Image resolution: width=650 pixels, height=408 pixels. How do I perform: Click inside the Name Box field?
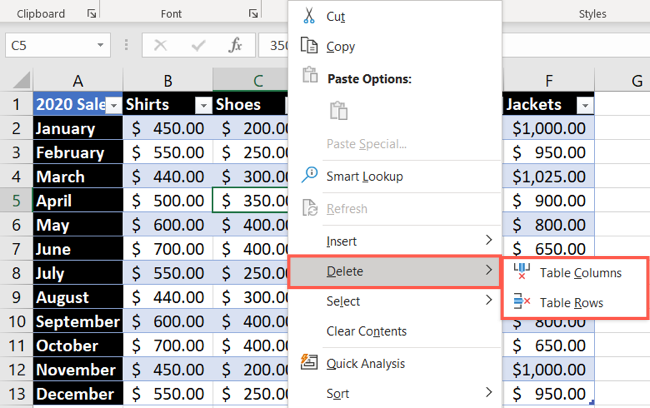coord(50,46)
